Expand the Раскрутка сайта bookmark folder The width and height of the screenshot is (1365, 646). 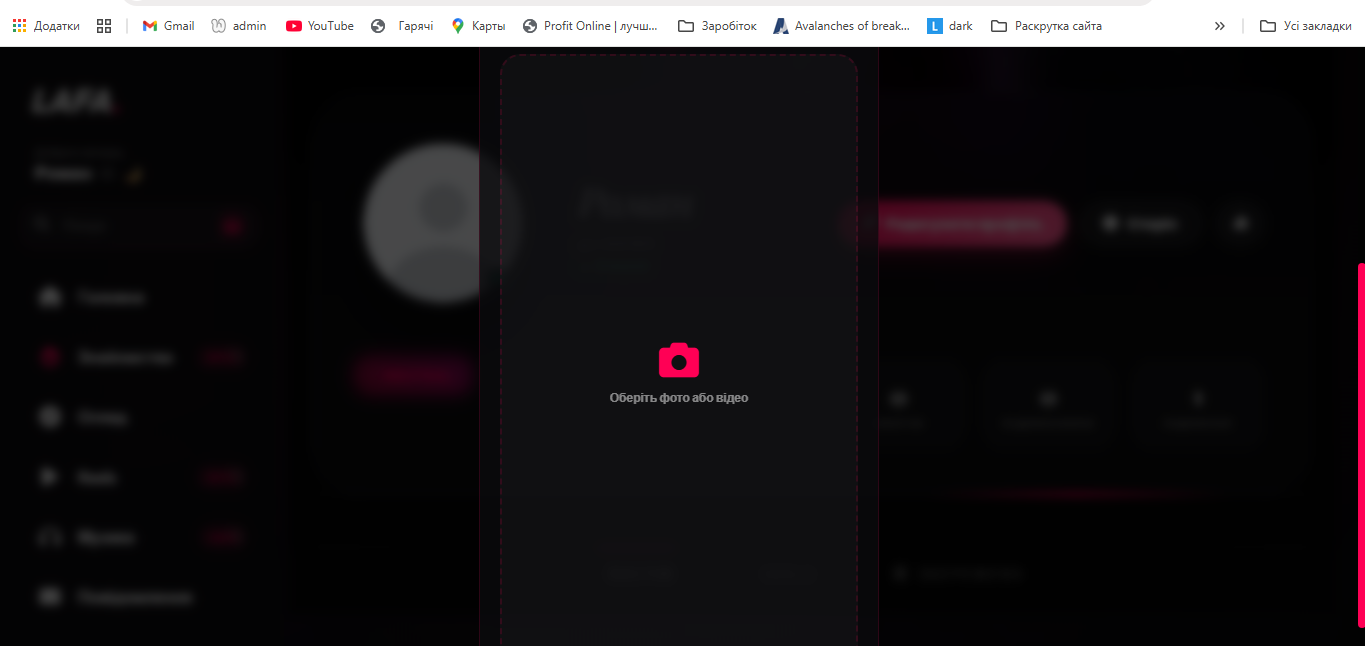(1046, 26)
